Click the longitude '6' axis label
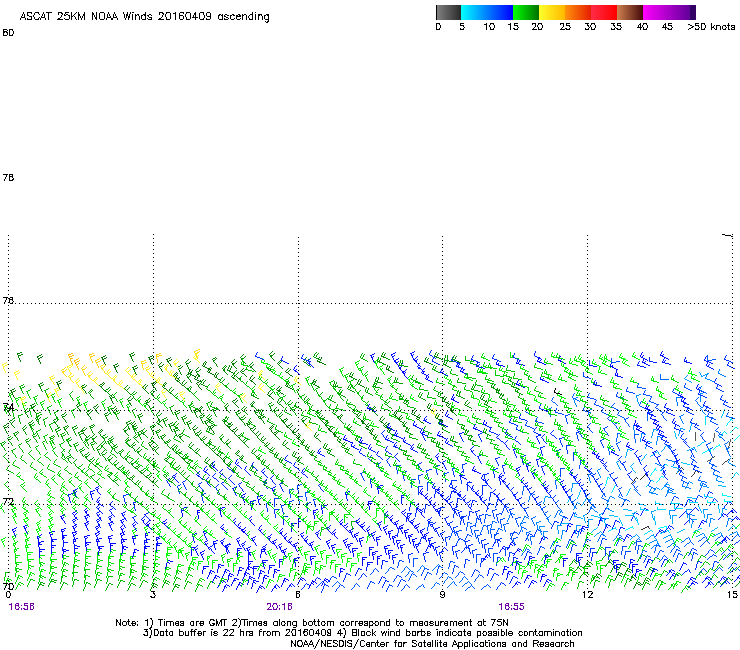740x650 pixels. tap(298, 594)
